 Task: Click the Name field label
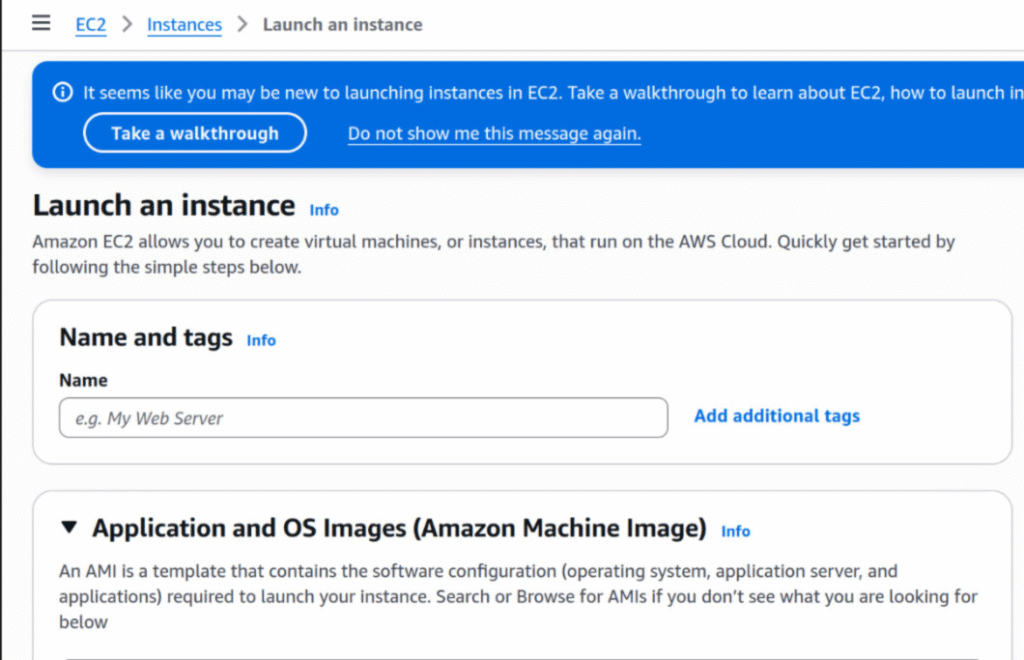pyautogui.click(x=84, y=380)
